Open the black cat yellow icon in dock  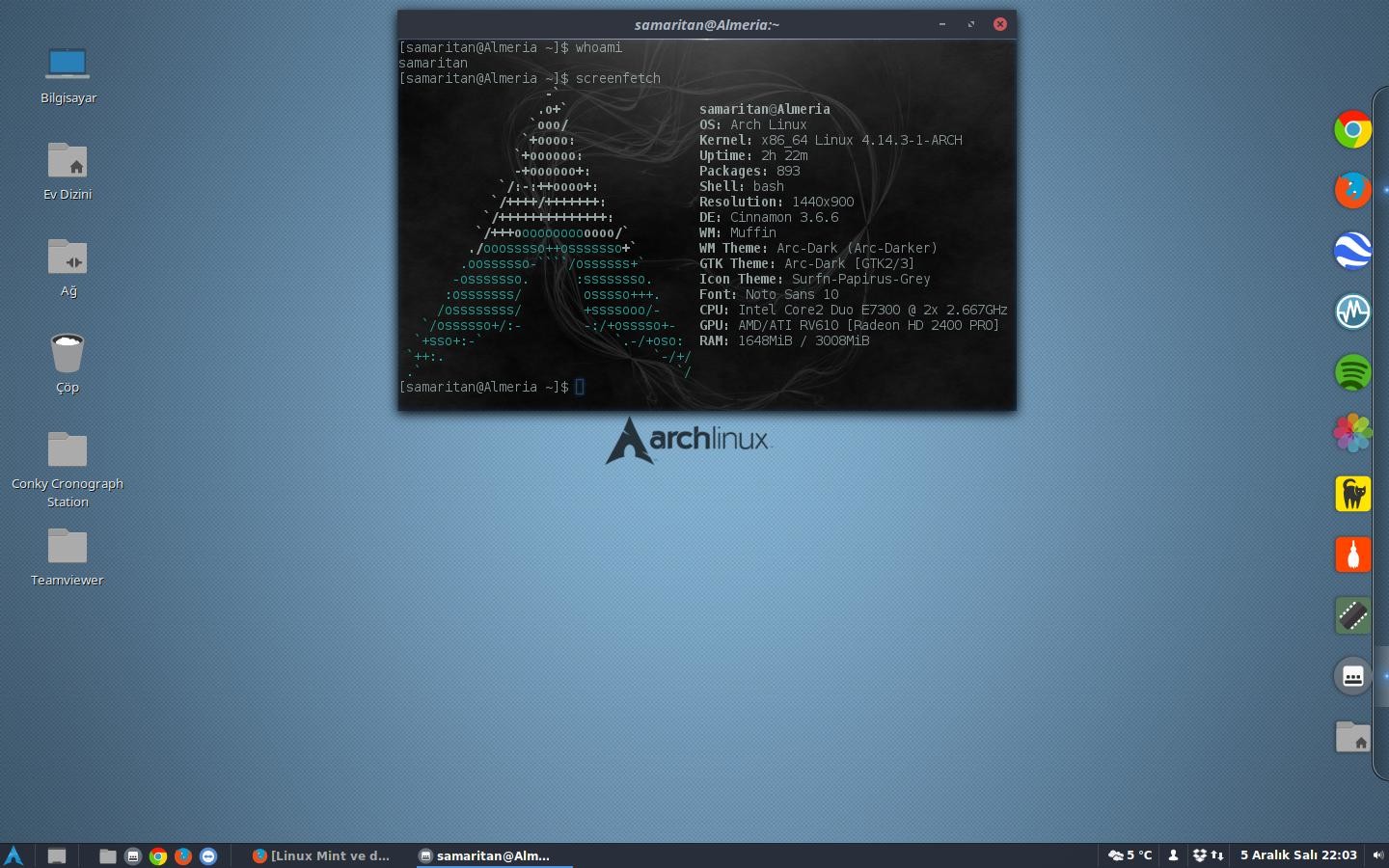1352,494
